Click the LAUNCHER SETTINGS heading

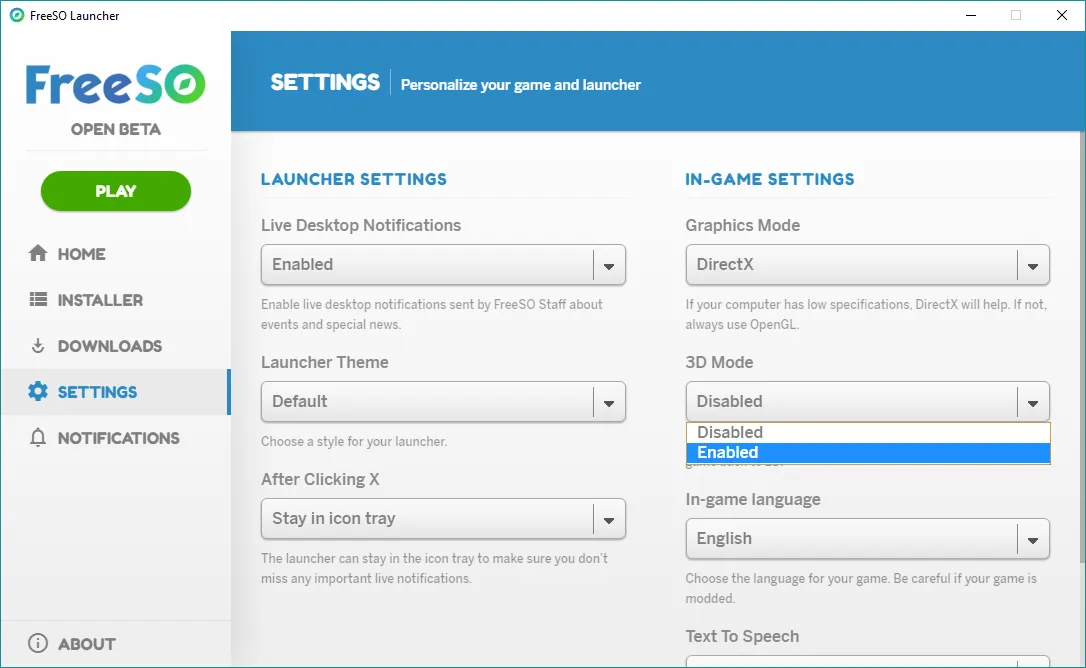pos(354,179)
